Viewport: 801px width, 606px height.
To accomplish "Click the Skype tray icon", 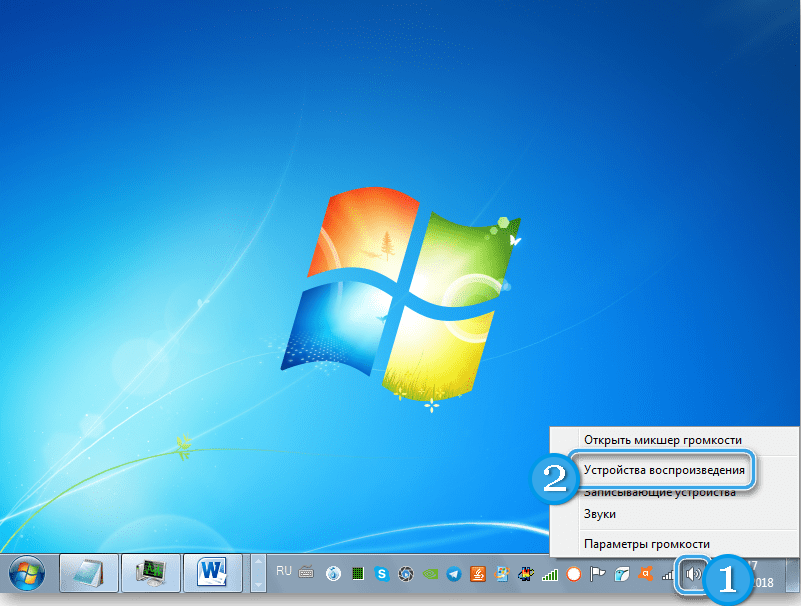I will coord(382,574).
